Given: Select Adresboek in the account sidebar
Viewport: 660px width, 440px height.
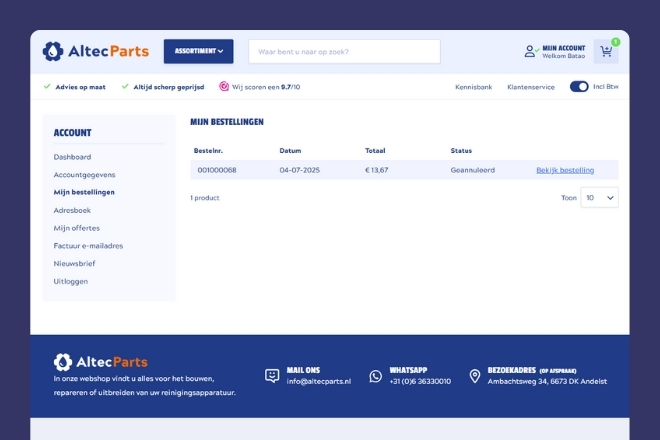Looking at the screenshot, I should tap(72, 210).
